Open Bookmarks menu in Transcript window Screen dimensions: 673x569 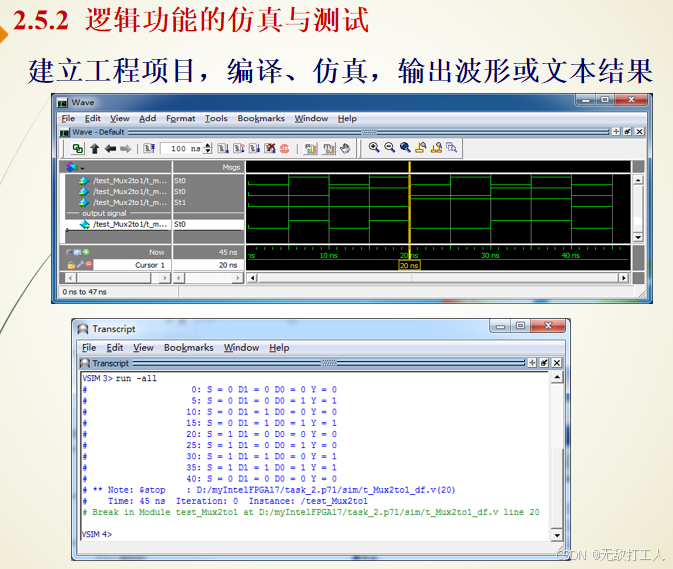click(188, 348)
